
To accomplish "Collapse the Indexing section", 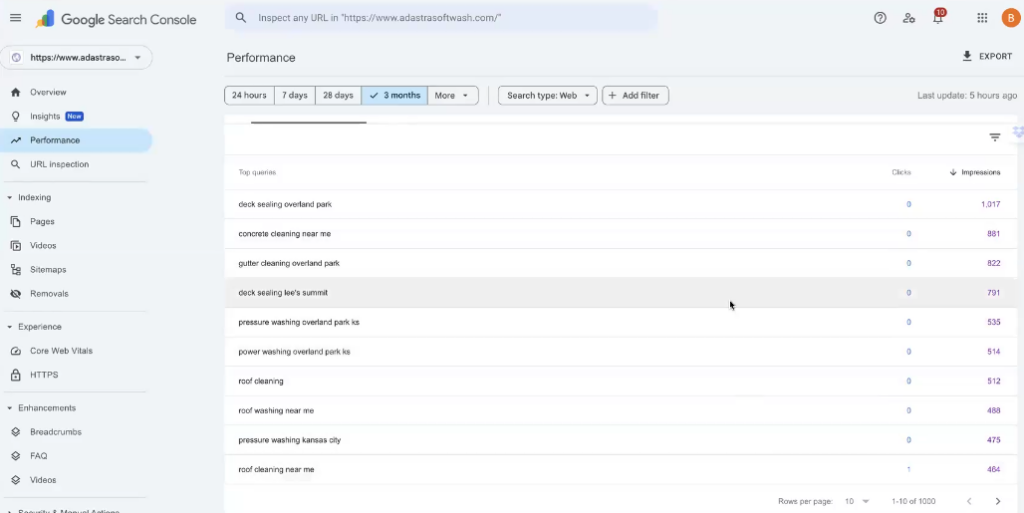I will pos(9,197).
